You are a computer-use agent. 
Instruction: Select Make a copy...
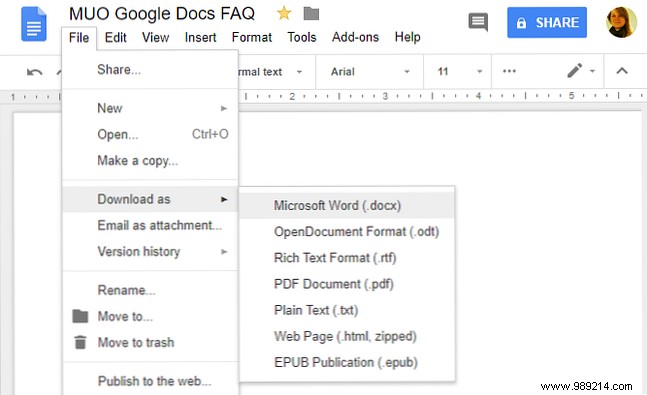[150, 161]
